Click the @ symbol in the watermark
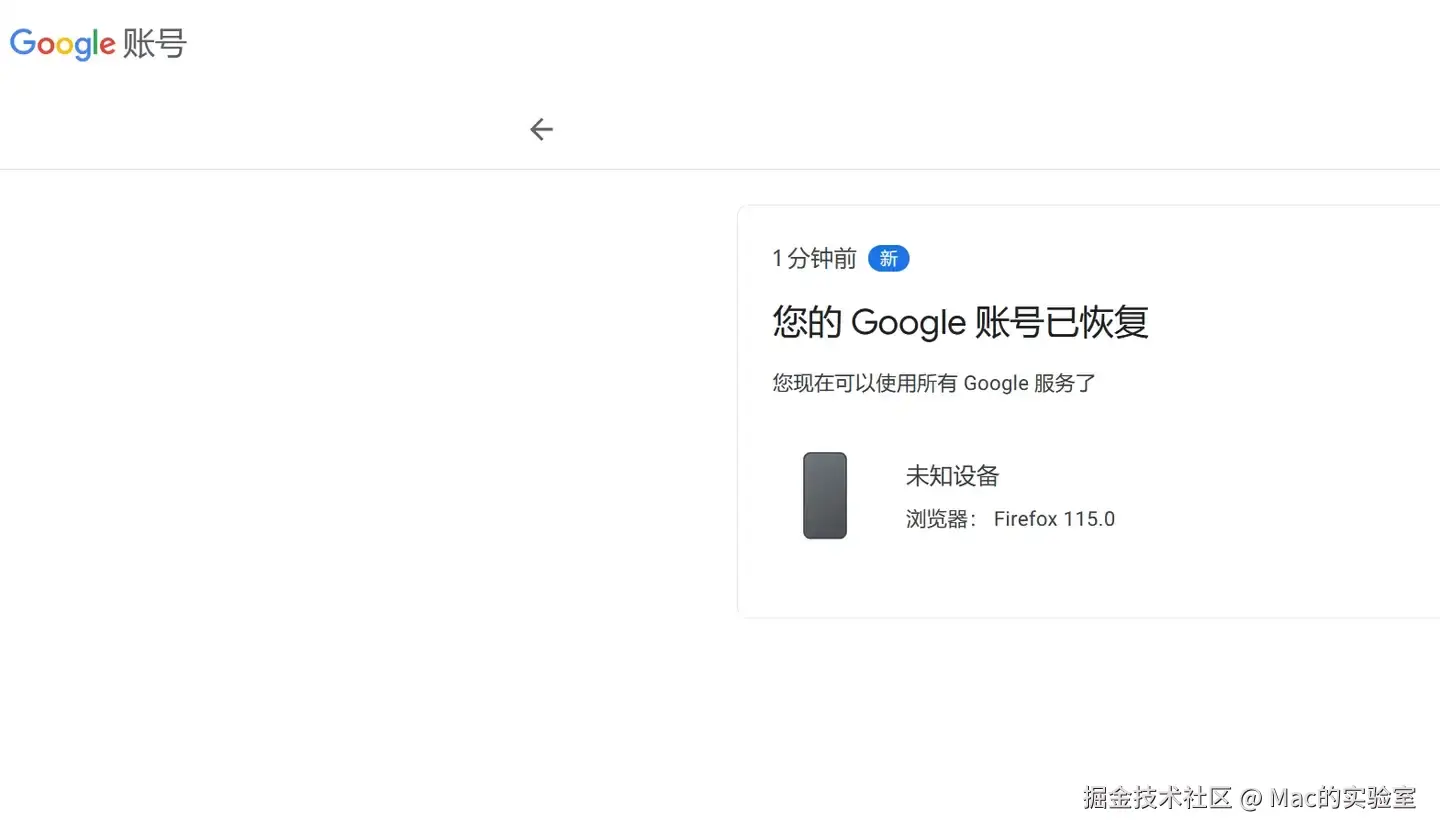The image size is (1440, 835). (x=1250, y=798)
